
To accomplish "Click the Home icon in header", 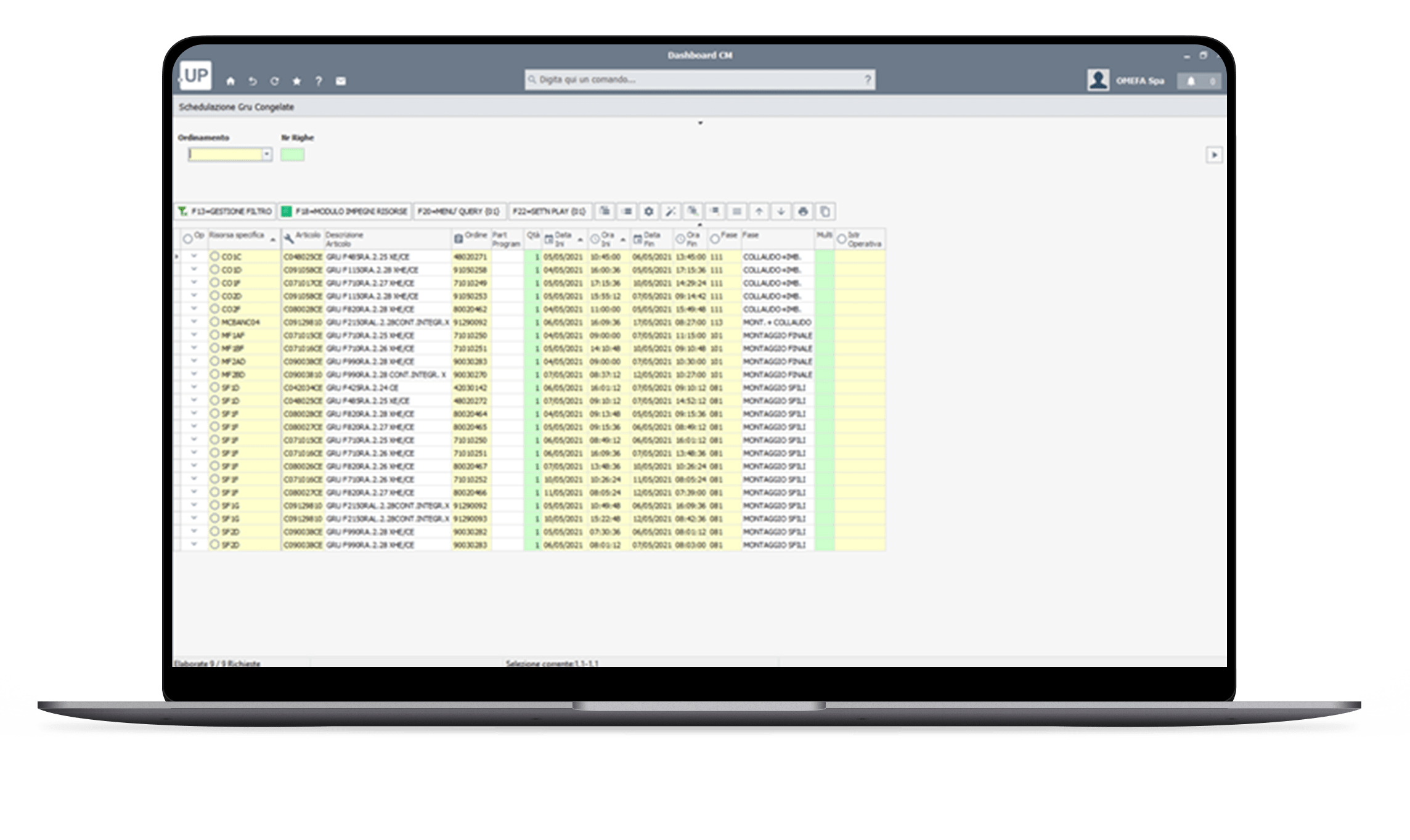I will coord(230,81).
